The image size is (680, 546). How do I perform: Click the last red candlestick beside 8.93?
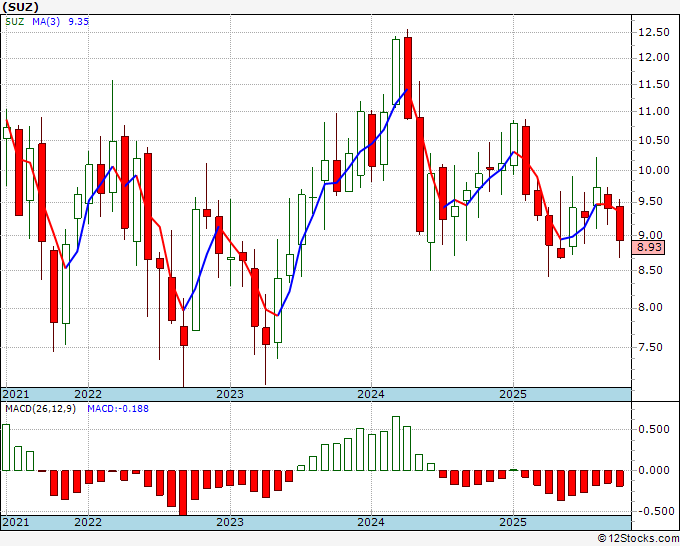[620, 223]
